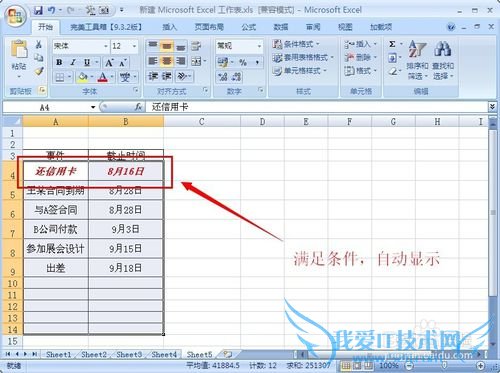500x373 pixels.
Task: Open Delete cells menu
Action: [x=361, y=57]
